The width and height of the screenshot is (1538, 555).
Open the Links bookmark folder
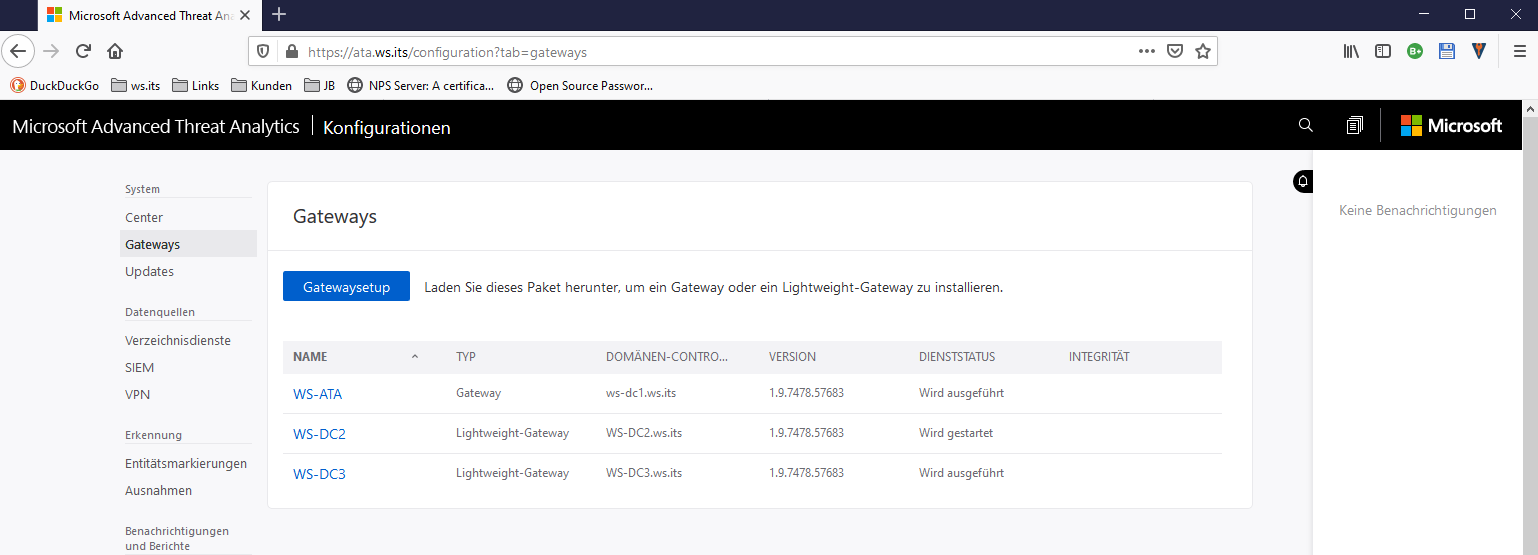[x=195, y=85]
